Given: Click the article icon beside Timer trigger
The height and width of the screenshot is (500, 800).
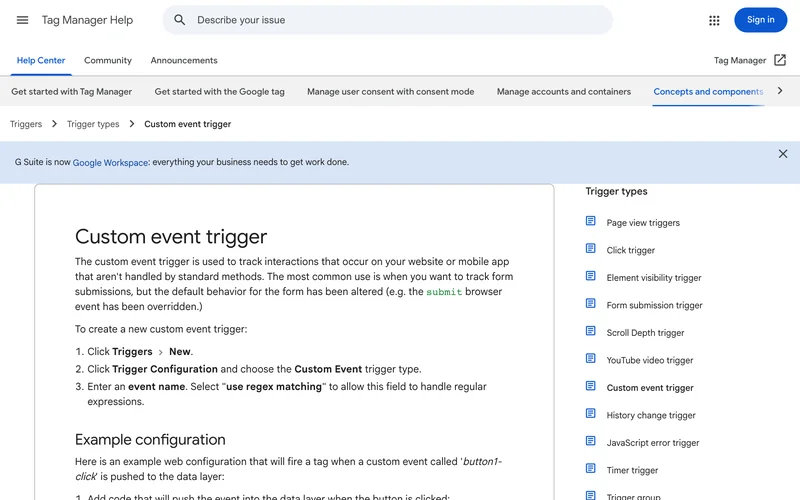Looking at the screenshot, I should coord(590,469).
